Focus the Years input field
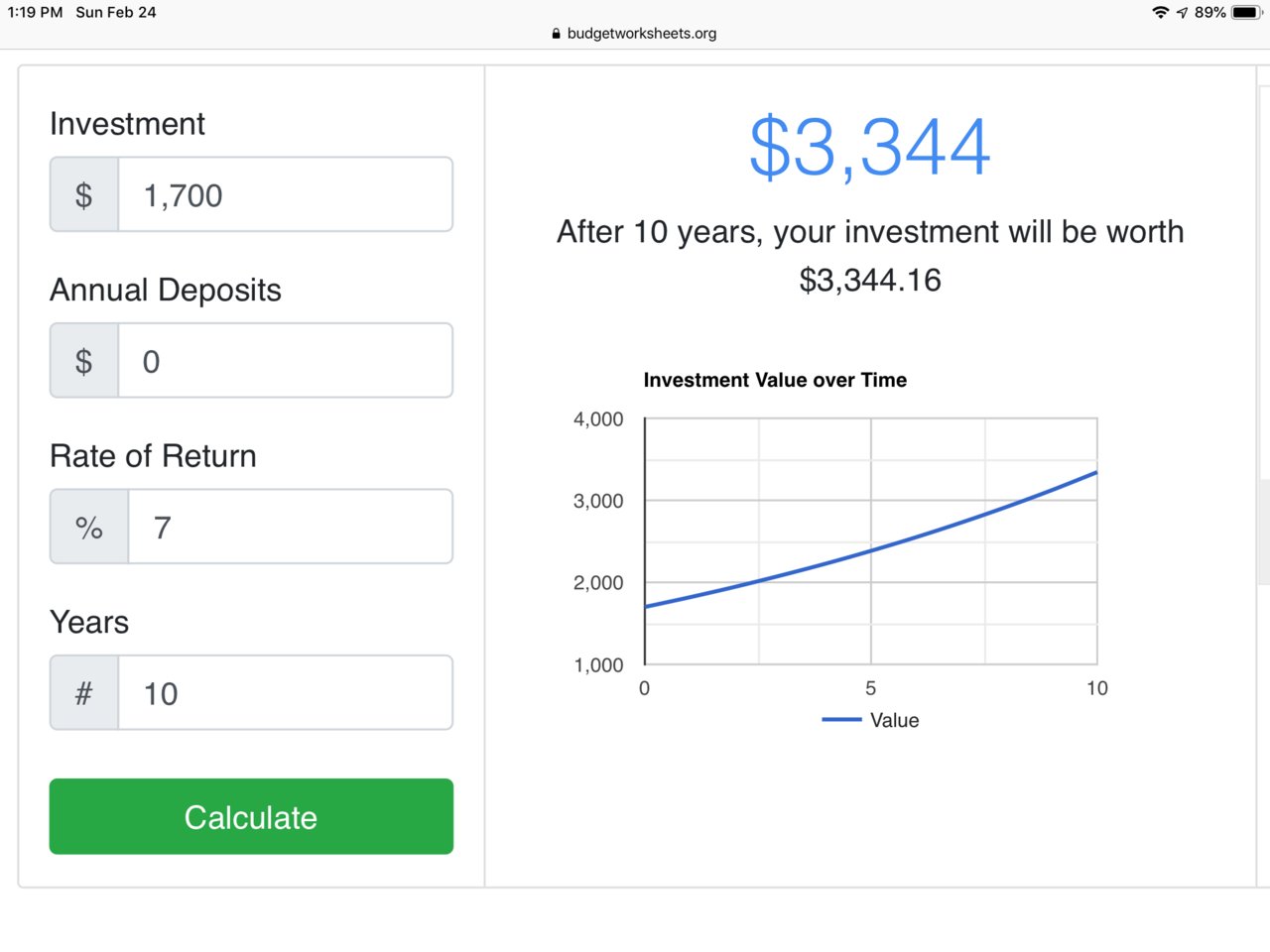This screenshot has width=1270, height=952. pyautogui.click(x=285, y=693)
